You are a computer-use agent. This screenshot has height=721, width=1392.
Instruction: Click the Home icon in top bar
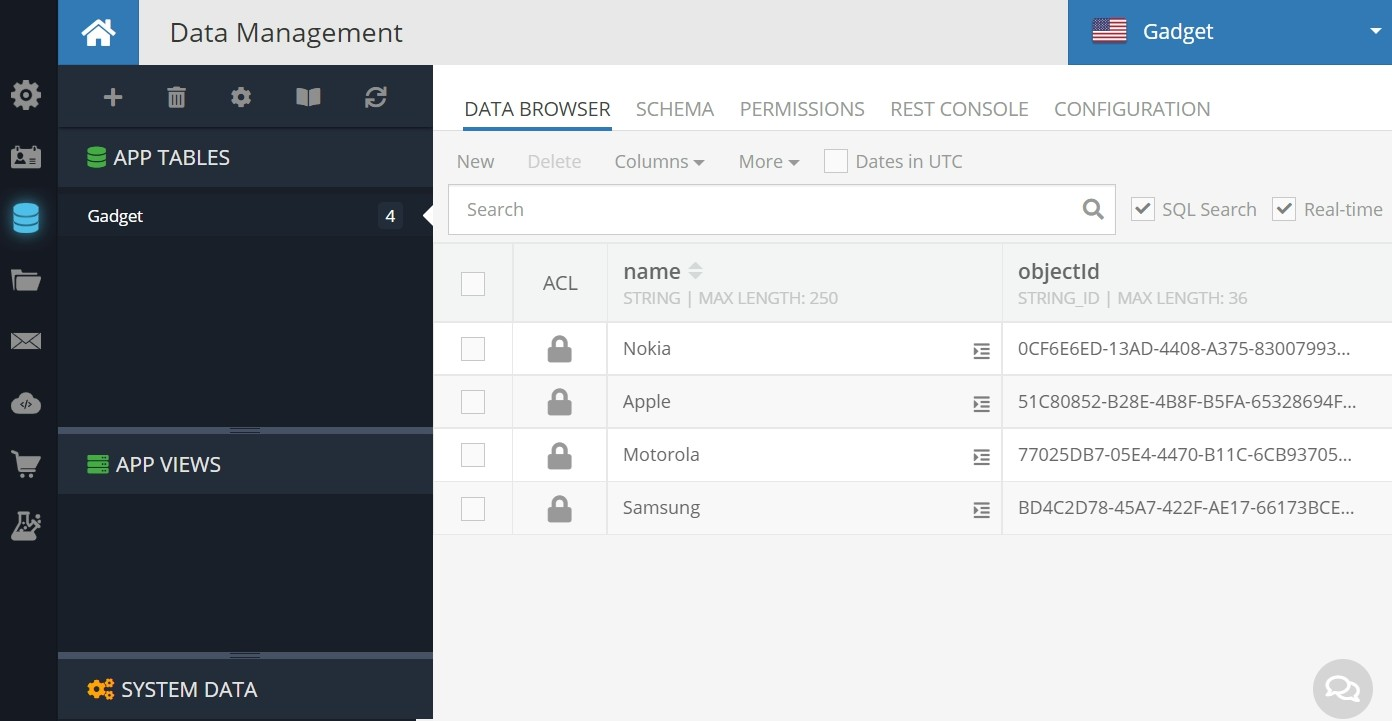pos(98,33)
